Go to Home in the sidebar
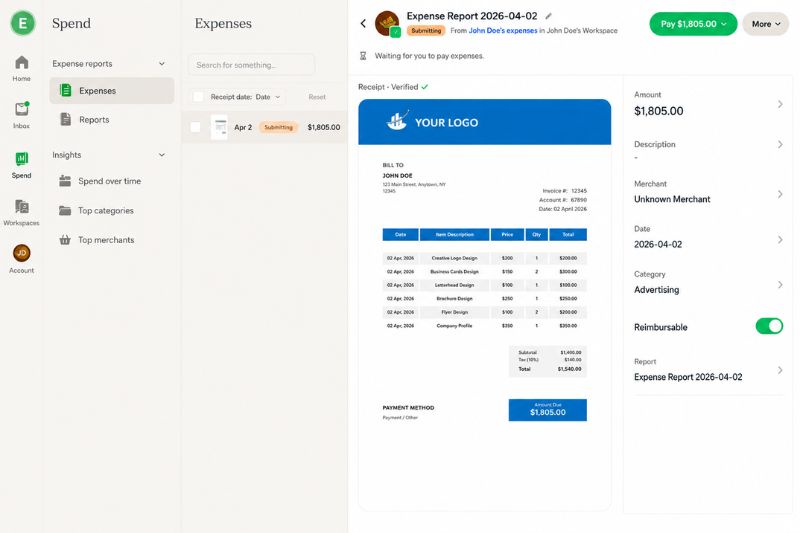Screen dimensions: 800x533 click(21, 69)
